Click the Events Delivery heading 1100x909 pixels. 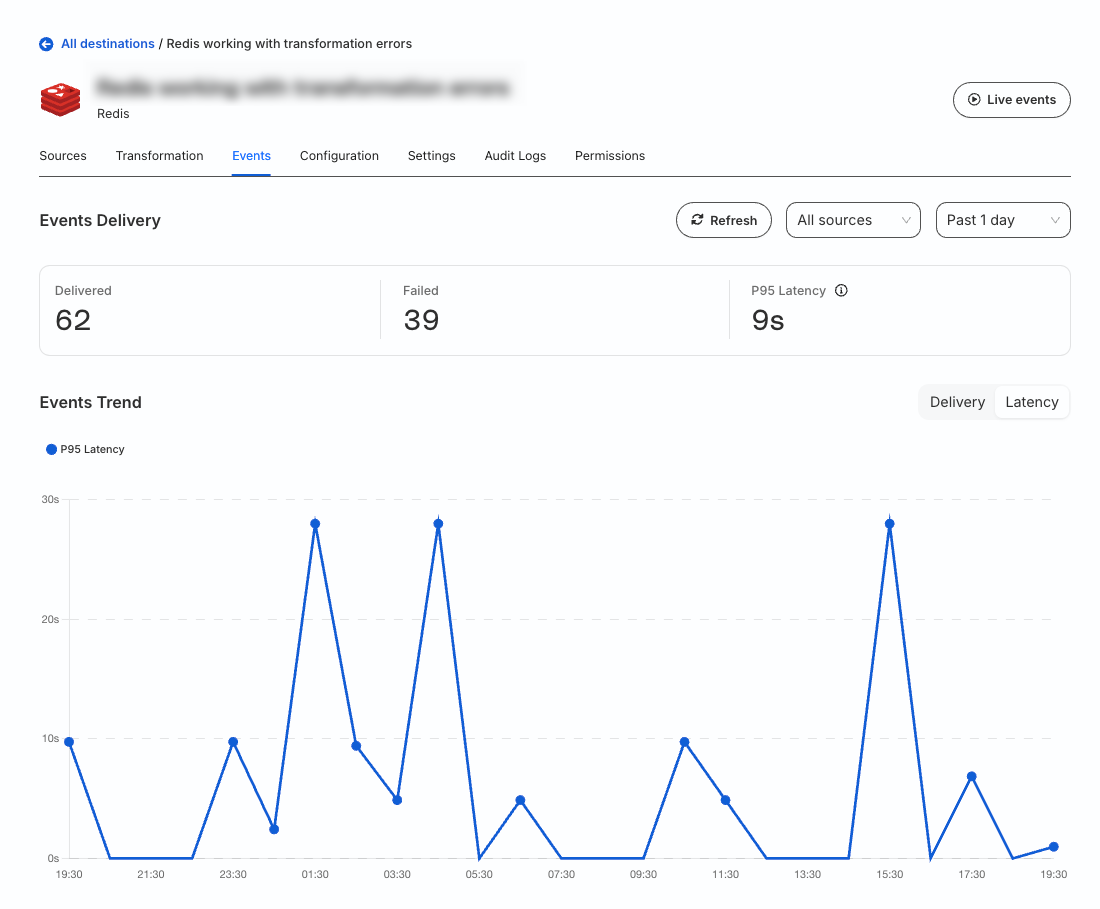click(100, 220)
